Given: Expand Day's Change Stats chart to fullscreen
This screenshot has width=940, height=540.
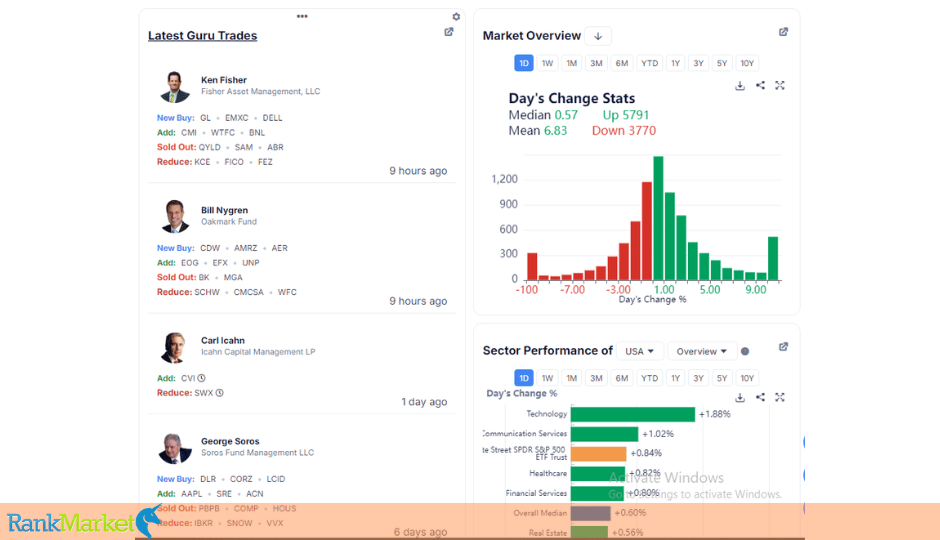Looking at the screenshot, I should pyautogui.click(x=779, y=86).
